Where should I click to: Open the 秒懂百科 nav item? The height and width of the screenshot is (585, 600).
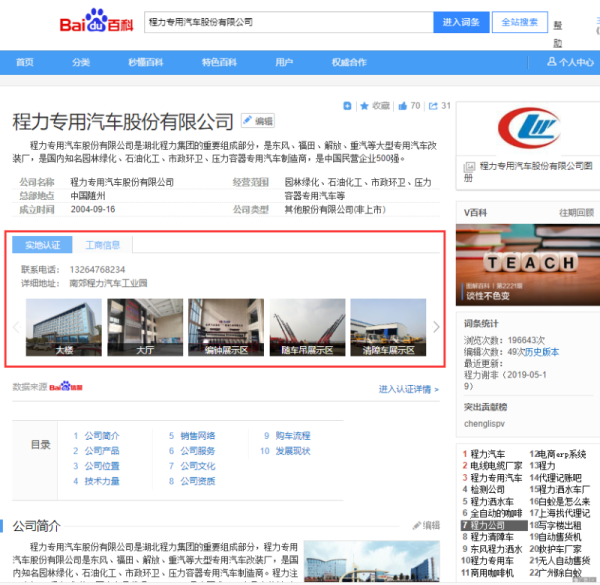[x=146, y=62]
